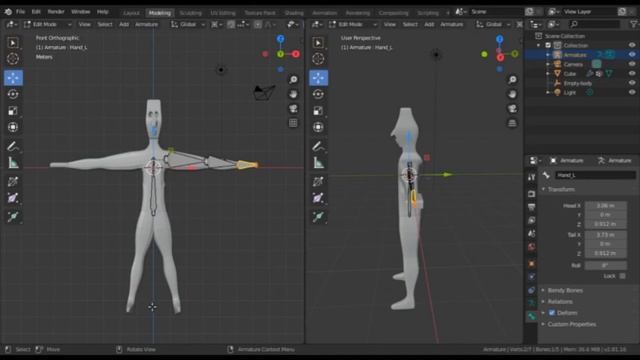Select the Annotate tool in left viewport
The image size is (640, 360).
click(13, 146)
